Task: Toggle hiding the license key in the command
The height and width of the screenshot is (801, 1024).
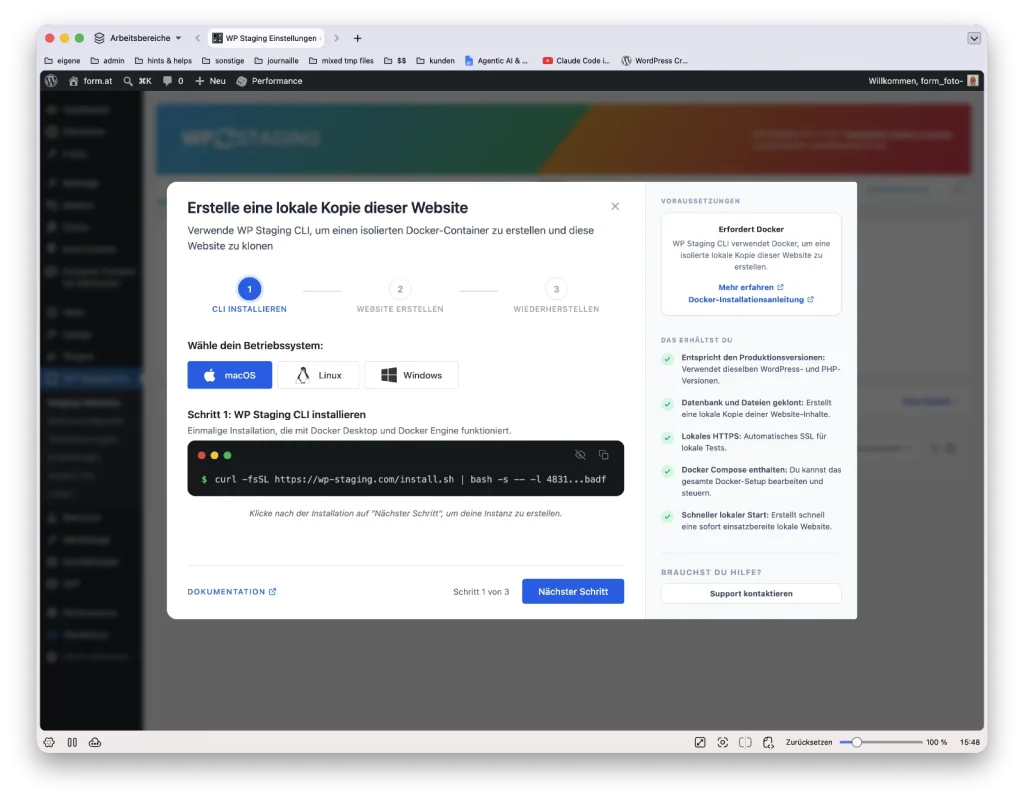Action: [x=580, y=455]
